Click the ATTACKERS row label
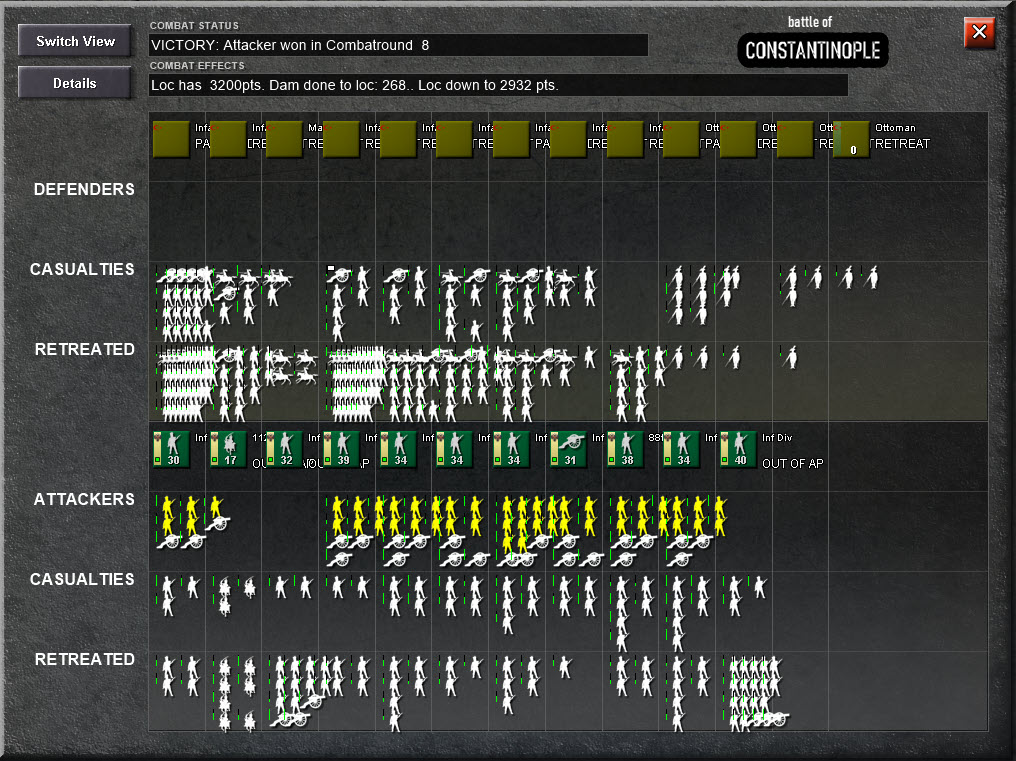The height and width of the screenshot is (761, 1016). click(x=84, y=499)
